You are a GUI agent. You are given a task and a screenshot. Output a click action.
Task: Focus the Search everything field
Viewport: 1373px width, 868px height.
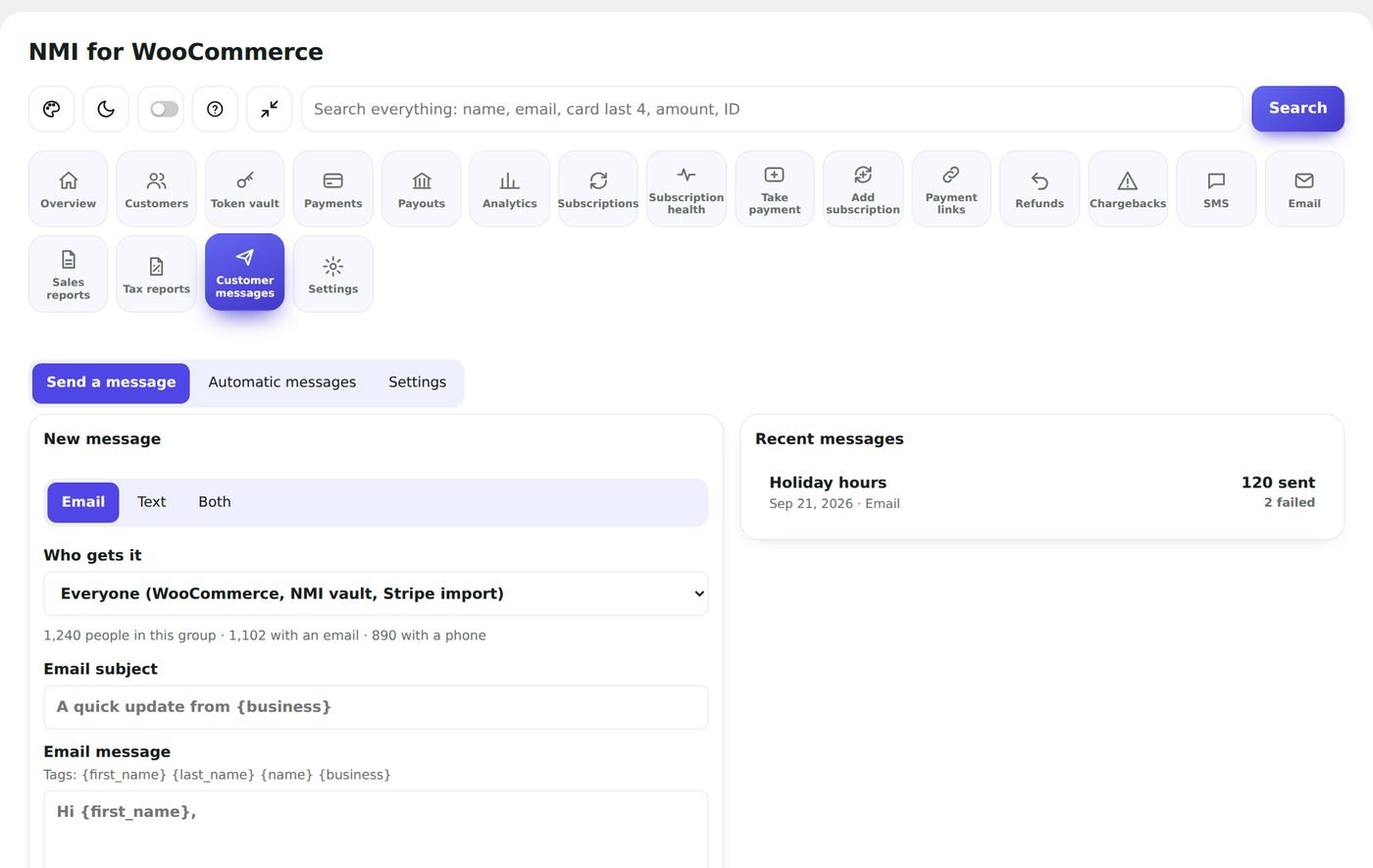(772, 109)
